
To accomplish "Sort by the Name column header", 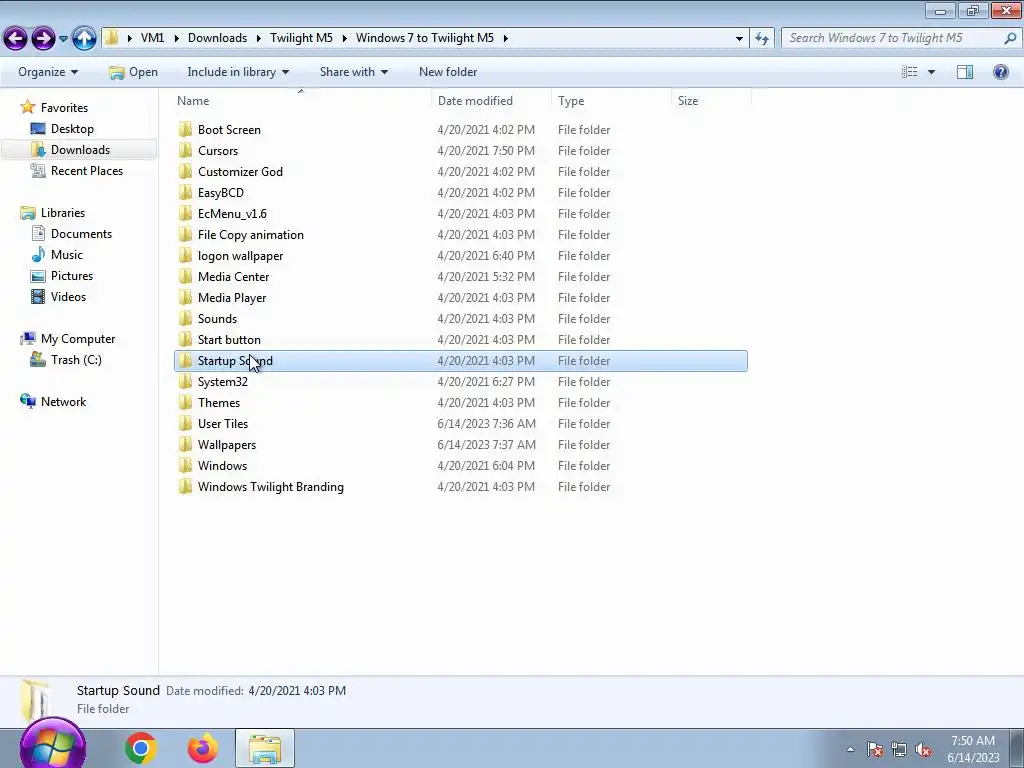I will pyautogui.click(x=193, y=101).
